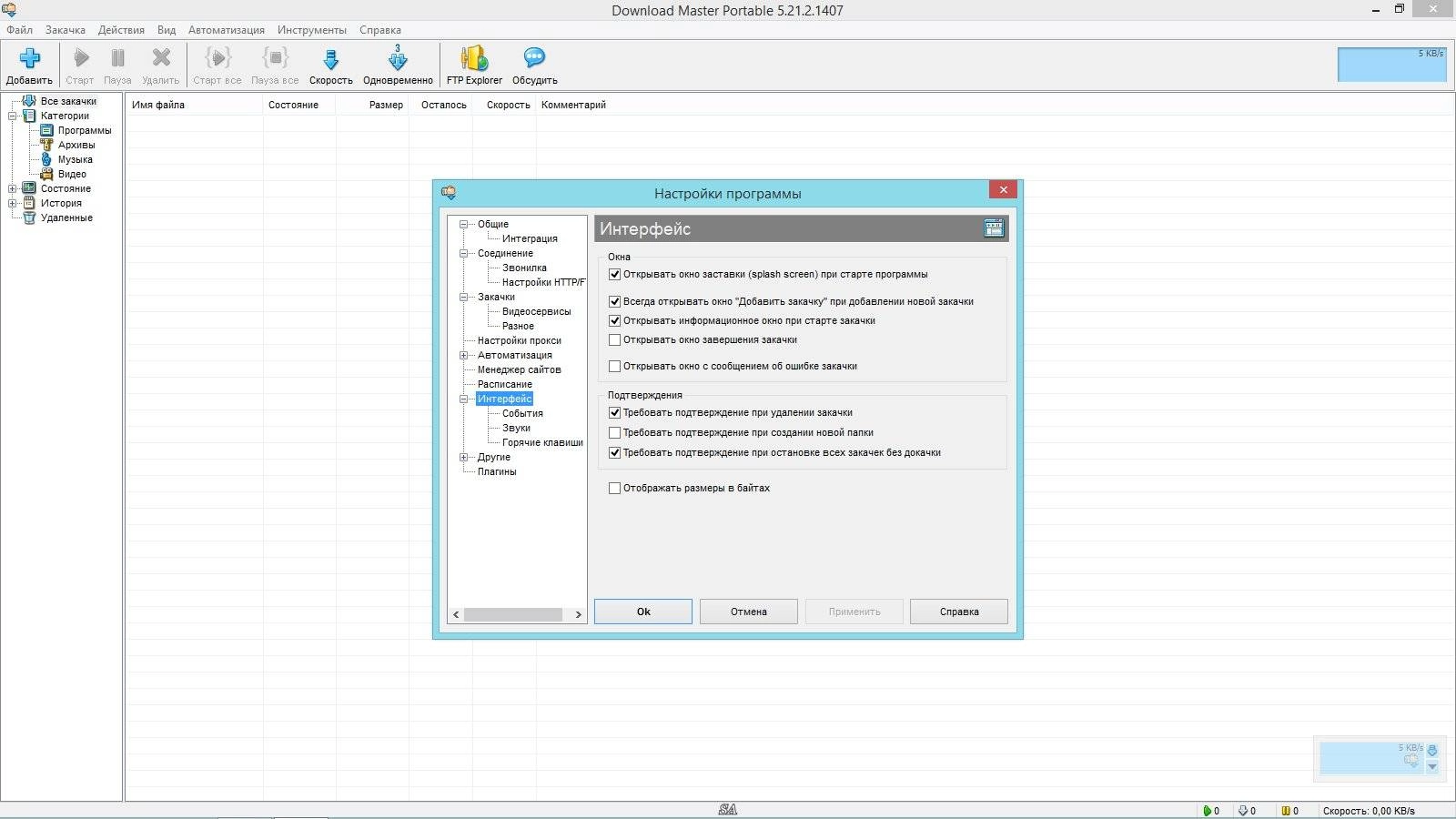Click the paused downloads status bar icon
This screenshot has height=819, width=1456.
point(1285,811)
